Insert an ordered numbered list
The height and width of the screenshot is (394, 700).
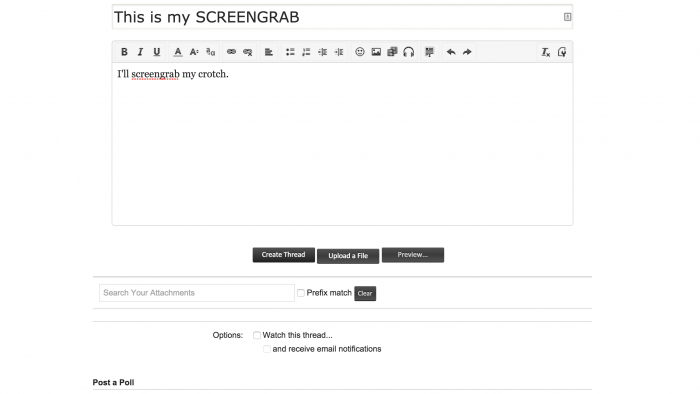click(306, 52)
